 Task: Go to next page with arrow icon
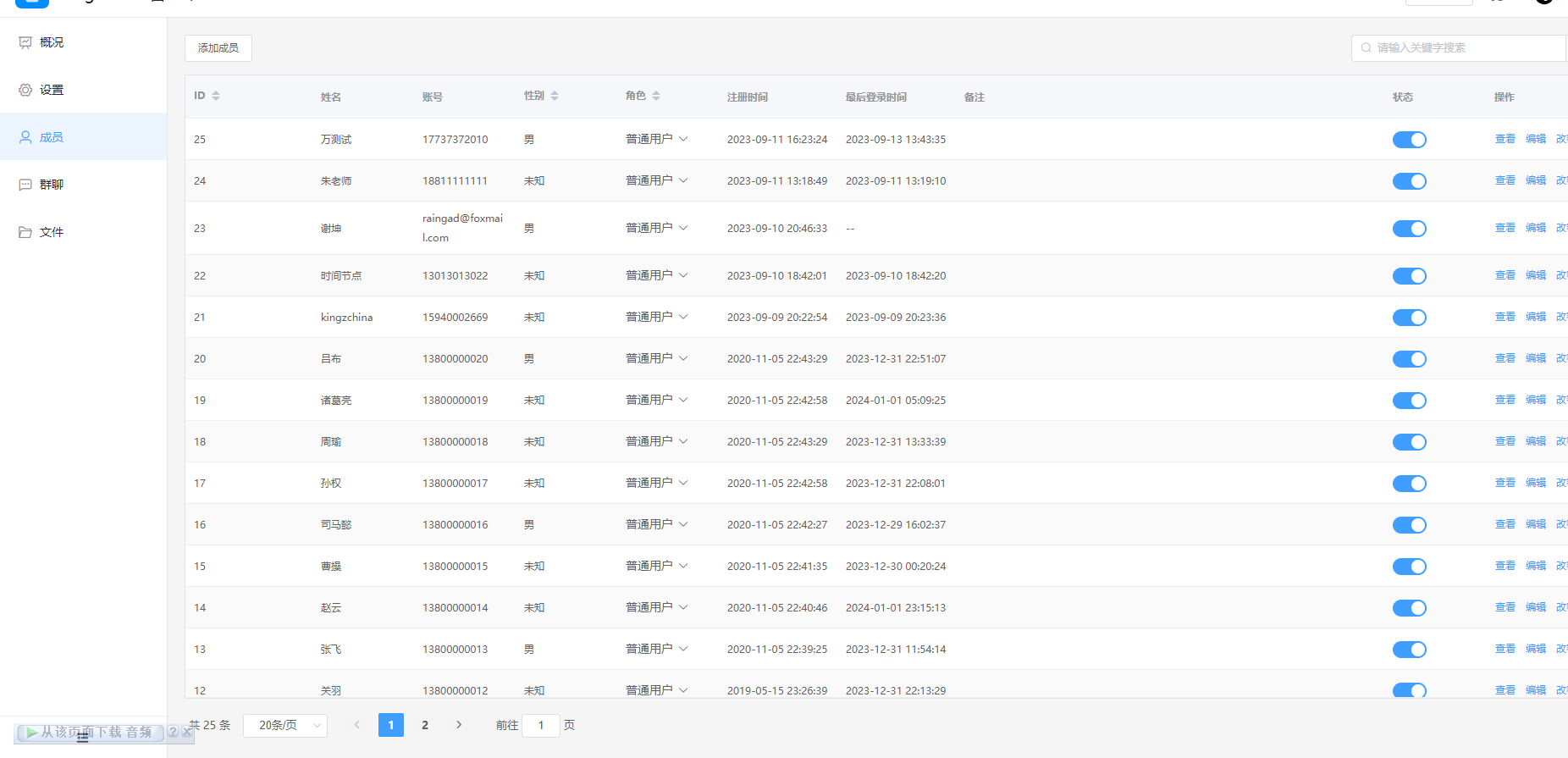tap(459, 725)
